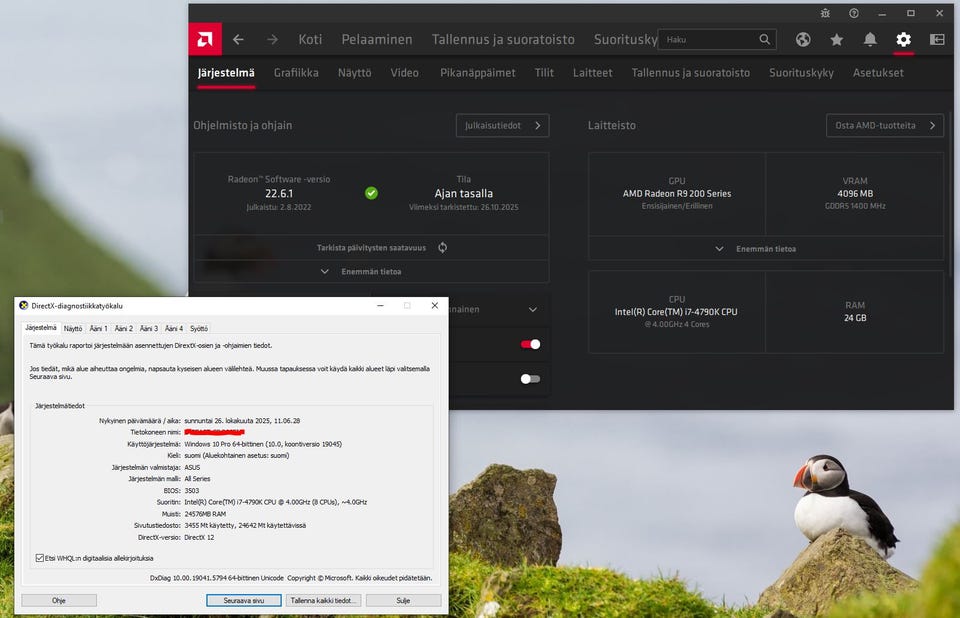Image resolution: width=960 pixels, height=618 pixels.
Task: Click the refresh icon beside Tarkista päivitysten saatavuus
Action: pyautogui.click(x=443, y=247)
